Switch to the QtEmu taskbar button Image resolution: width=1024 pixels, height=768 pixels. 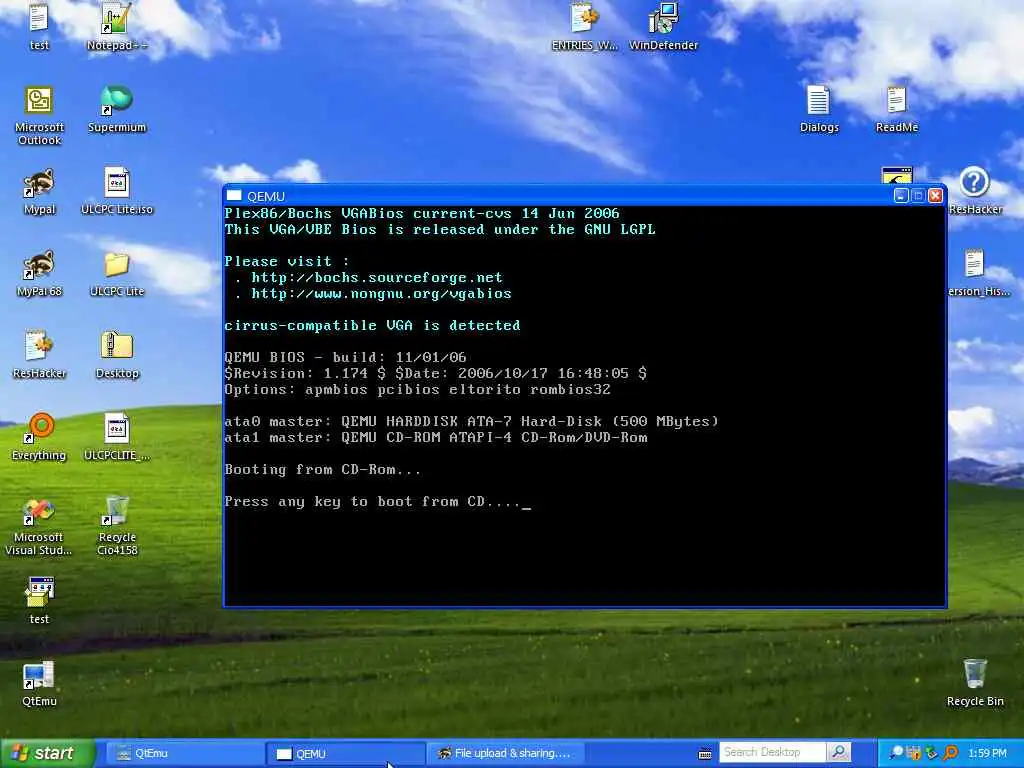tap(184, 753)
